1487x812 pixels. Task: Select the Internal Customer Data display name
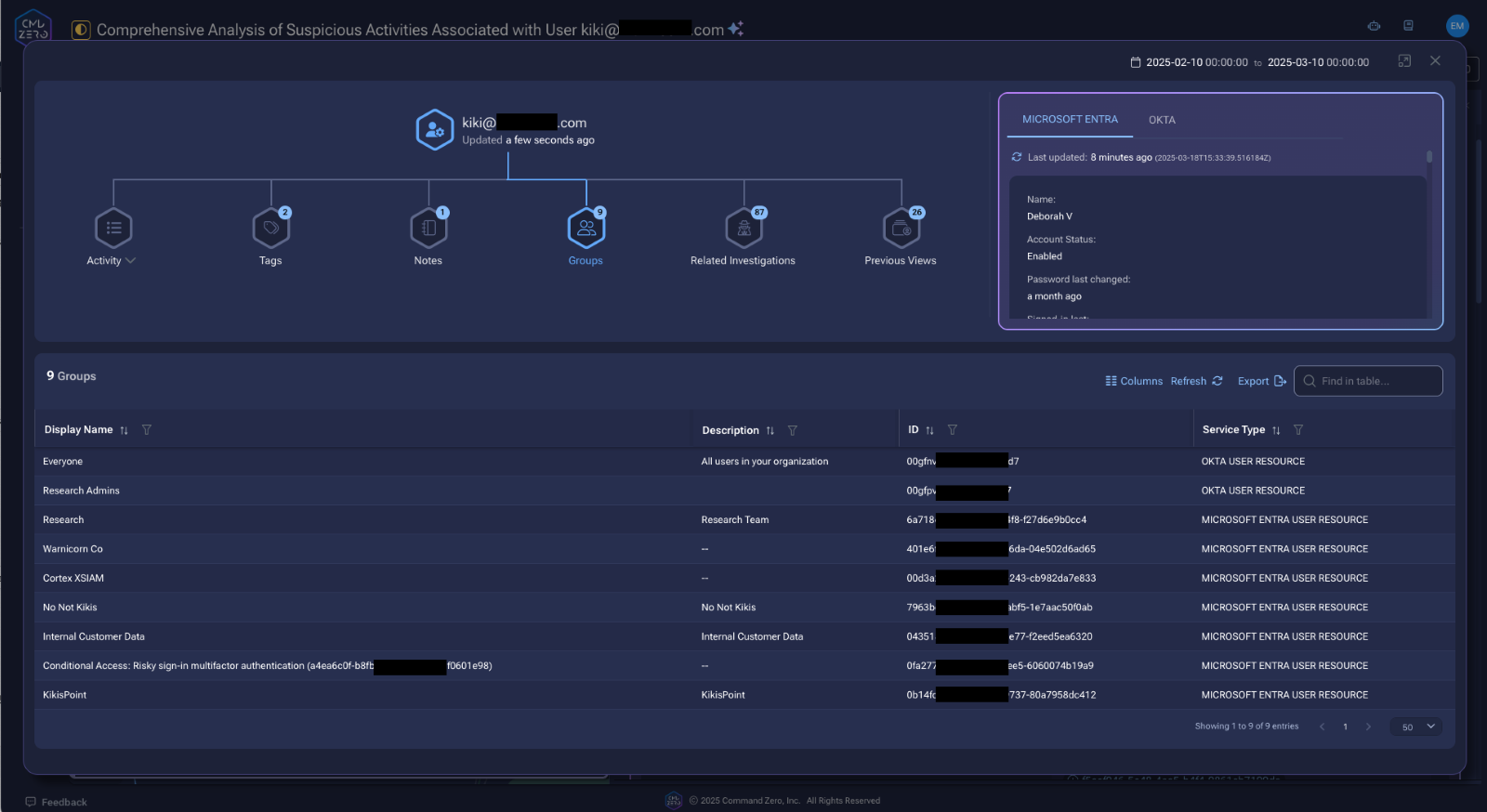click(x=94, y=636)
